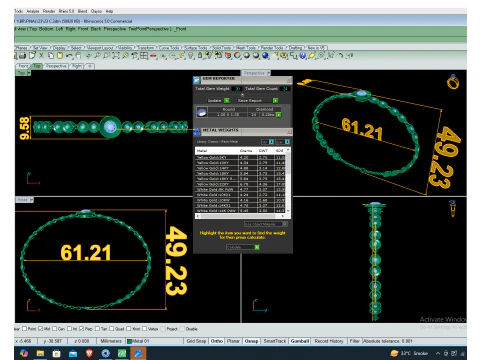Viewport: 480px width, 360px height.
Task: Toggle the Perp osnap checkbox
Action: click(82, 329)
